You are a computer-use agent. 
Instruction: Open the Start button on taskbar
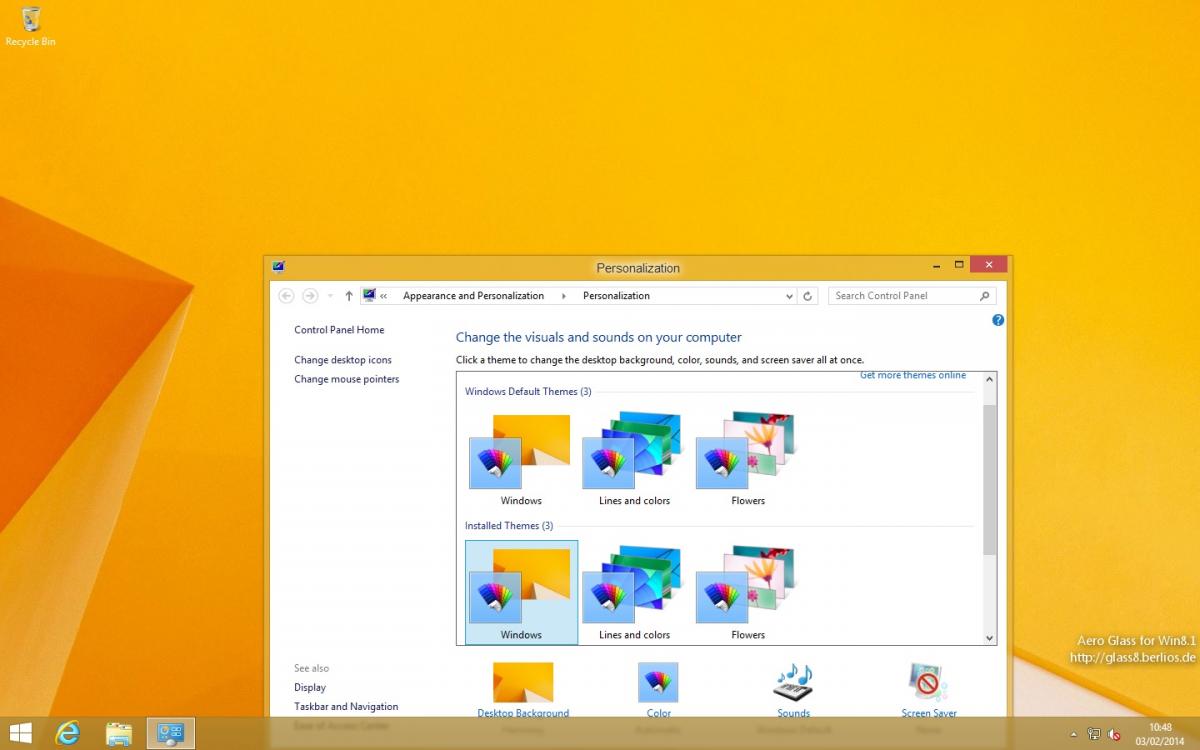[x=20, y=733]
